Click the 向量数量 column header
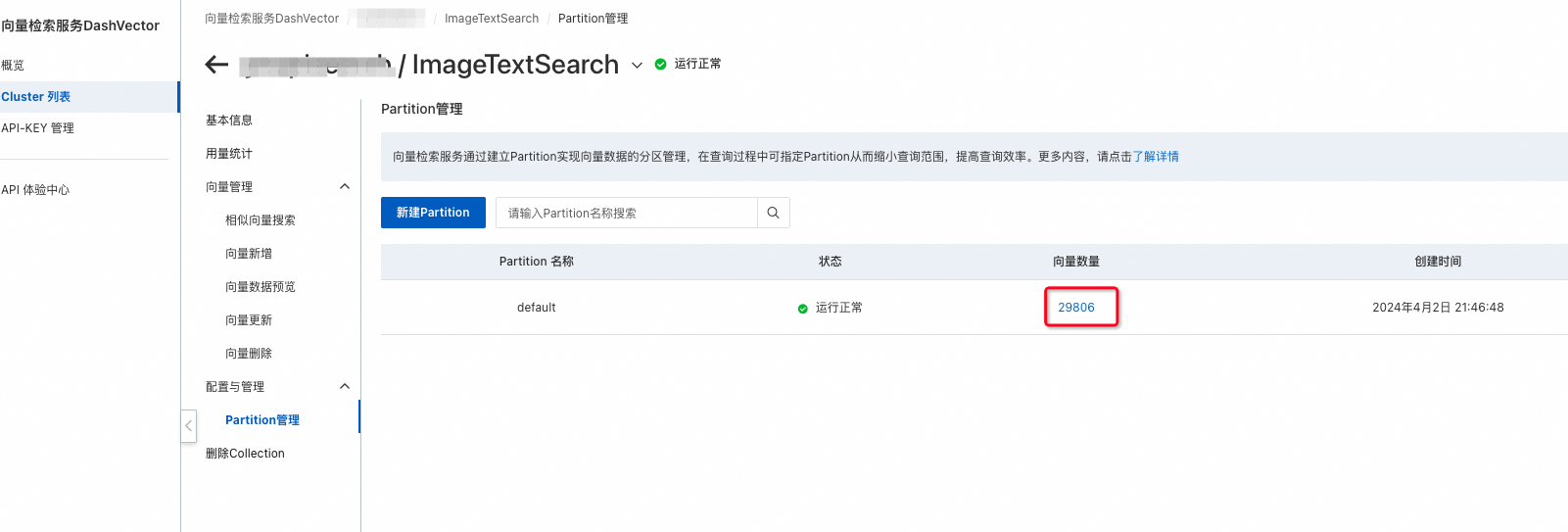The image size is (1568, 532). 1076,261
